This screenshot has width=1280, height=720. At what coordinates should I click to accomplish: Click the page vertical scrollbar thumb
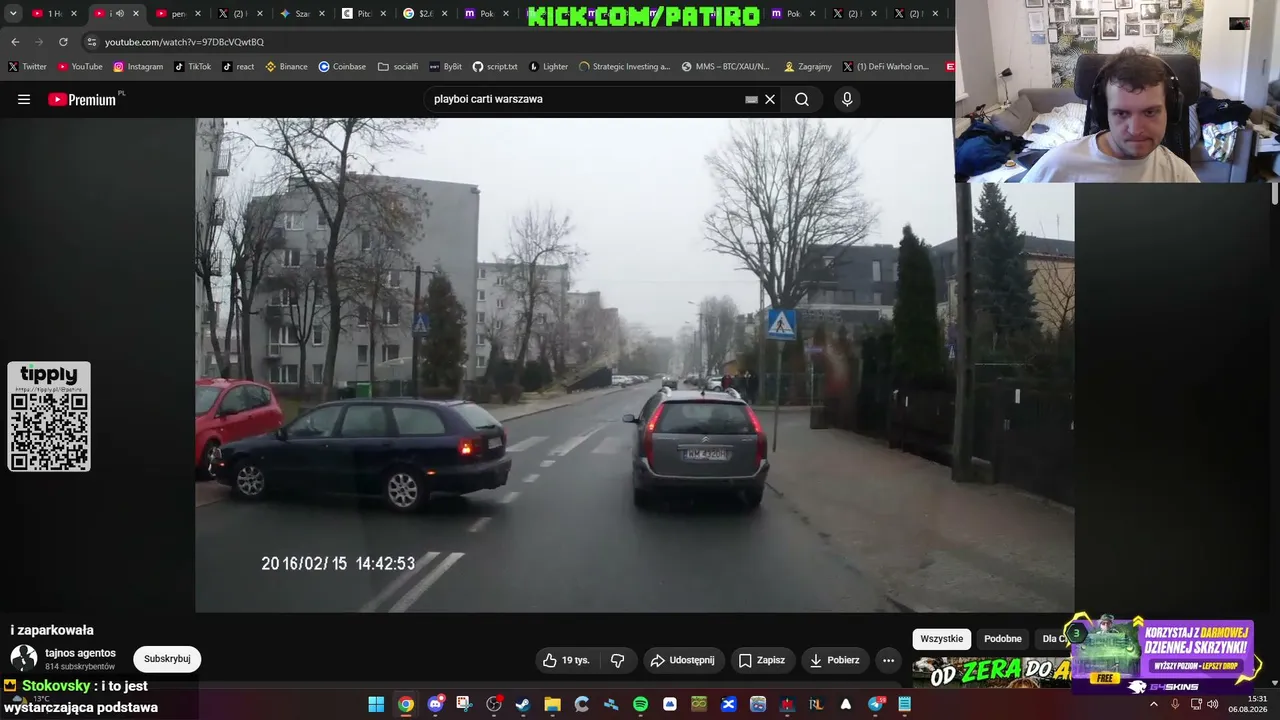click(x=1275, y=194)
